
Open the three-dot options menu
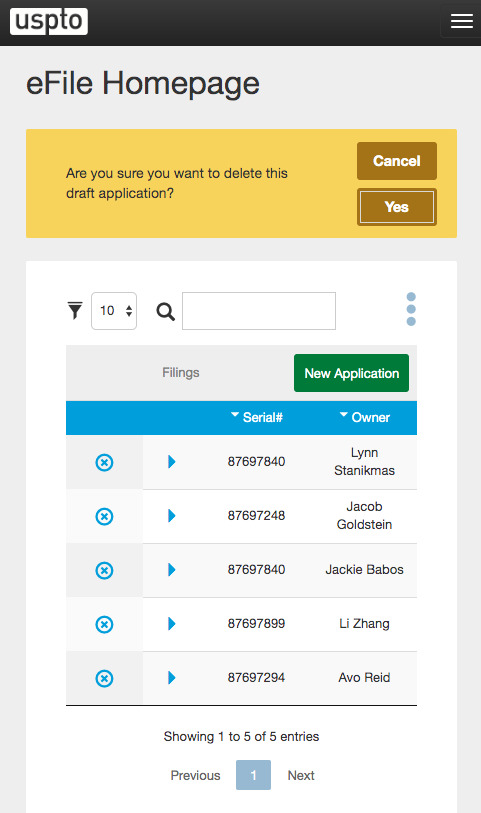[x=411, y=309]
